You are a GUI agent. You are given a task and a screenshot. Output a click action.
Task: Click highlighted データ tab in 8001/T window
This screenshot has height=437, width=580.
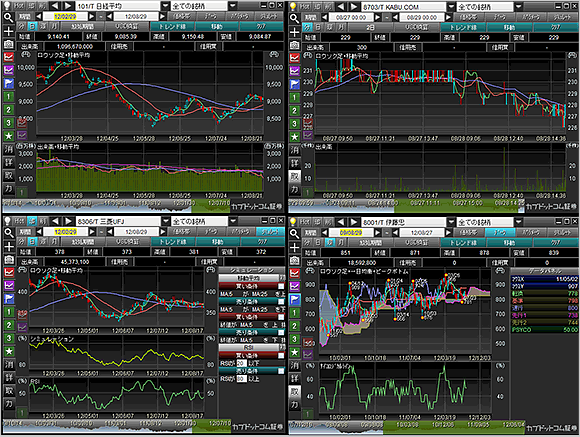pyautogui.click(x=500, y=232)
